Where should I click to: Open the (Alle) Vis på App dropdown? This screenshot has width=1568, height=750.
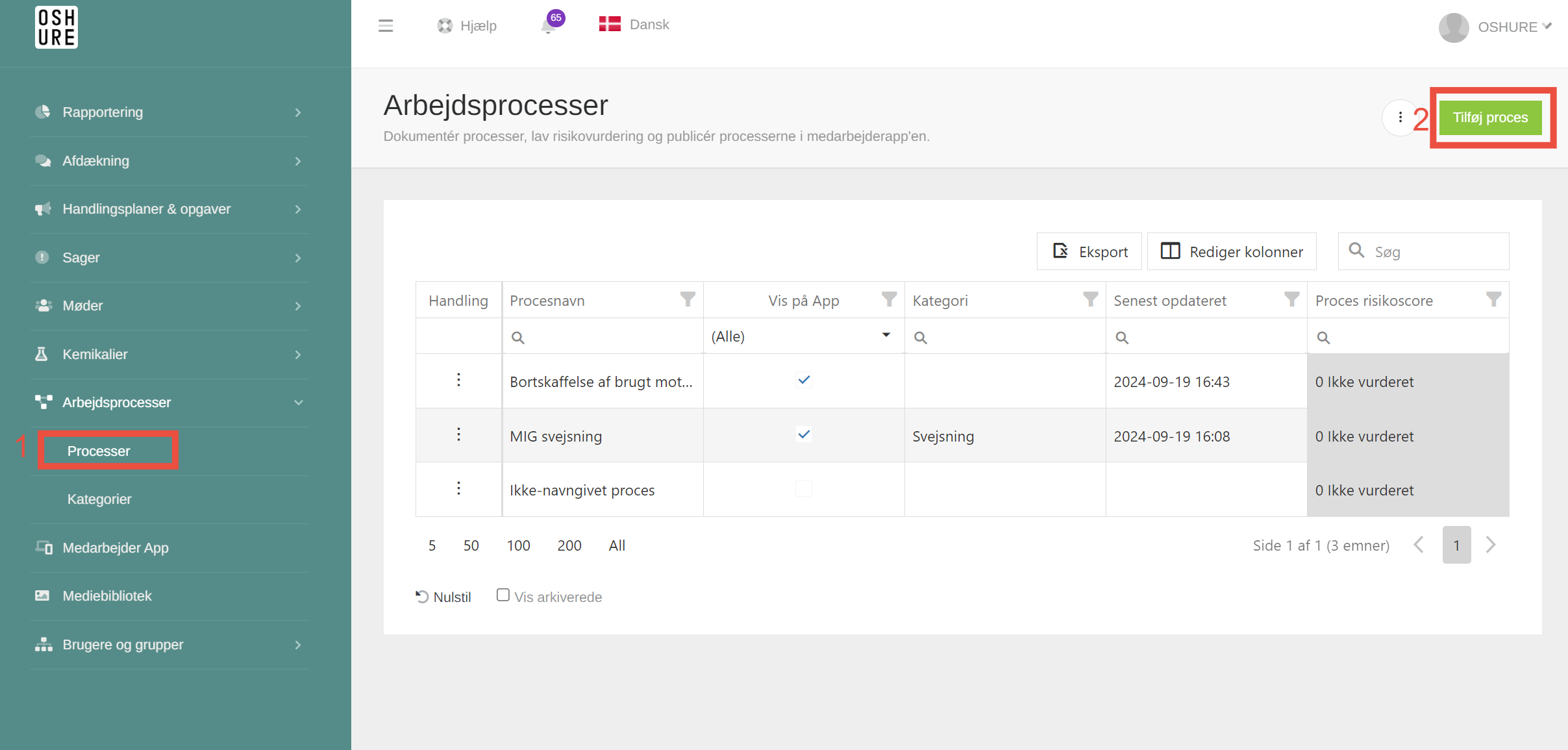(803, 336)
